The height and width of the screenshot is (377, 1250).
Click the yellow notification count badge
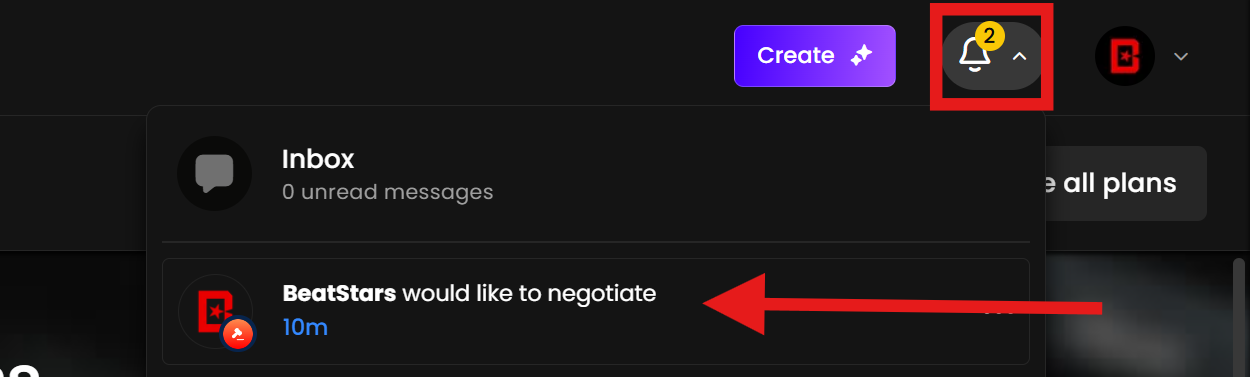pos(988,37)
